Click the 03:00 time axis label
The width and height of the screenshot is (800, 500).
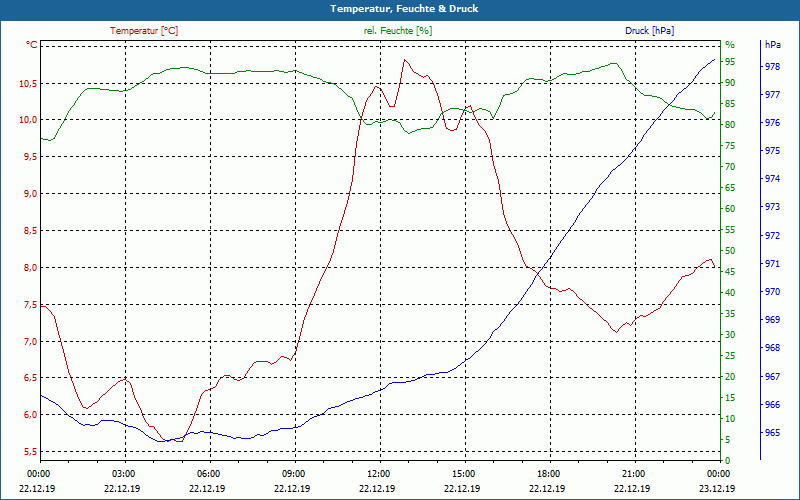click(122, 473)
